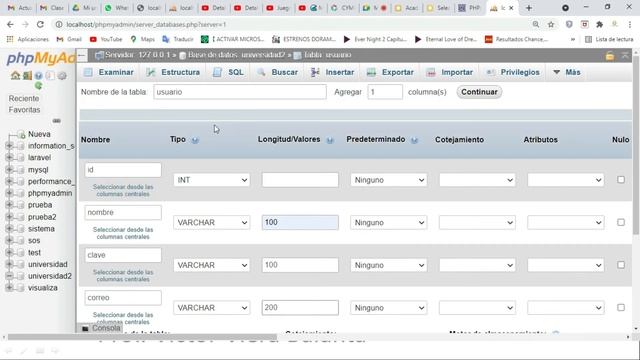Open the Privilegios tab
Viewport: 640px width, 360px height.
click(513, 72)
